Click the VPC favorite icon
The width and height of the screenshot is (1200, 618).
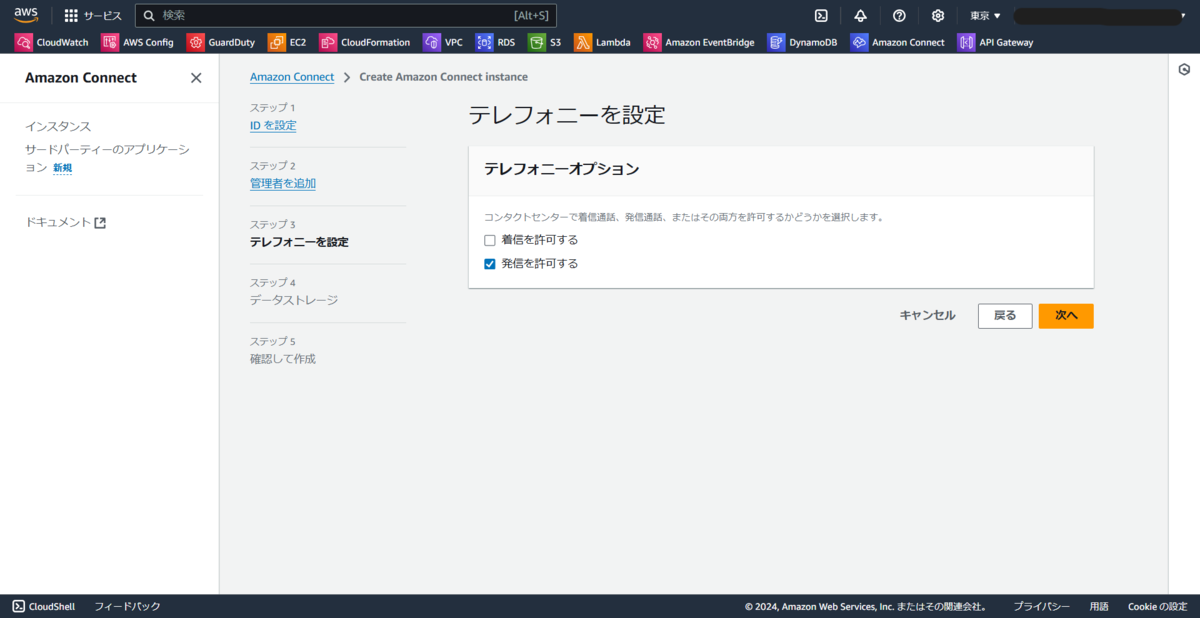pos(432,42)
